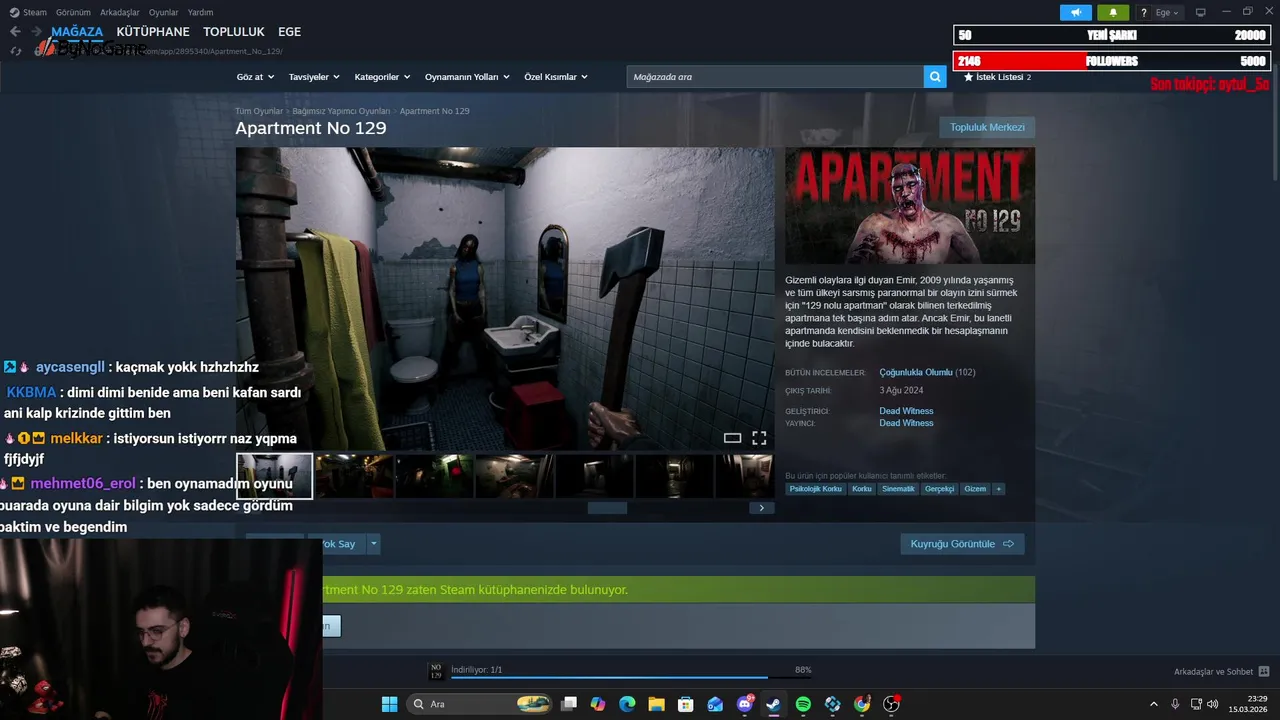Click the Mağazada ara search field
The image size is (1280, 720).
click(x=775, y=77)
